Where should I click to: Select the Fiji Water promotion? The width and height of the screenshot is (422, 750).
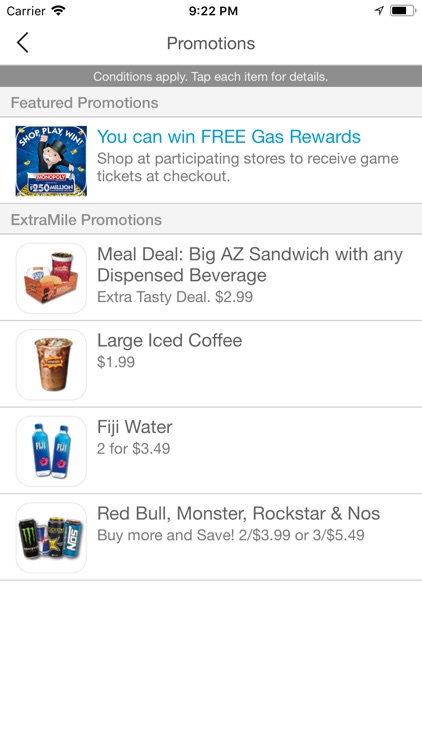click(x=211, y=451)
